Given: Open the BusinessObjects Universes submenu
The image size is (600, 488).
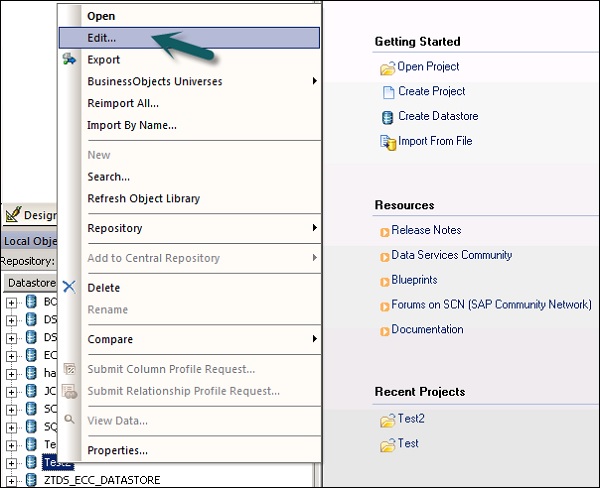Looking at the screenshot, I should (155, 81).
